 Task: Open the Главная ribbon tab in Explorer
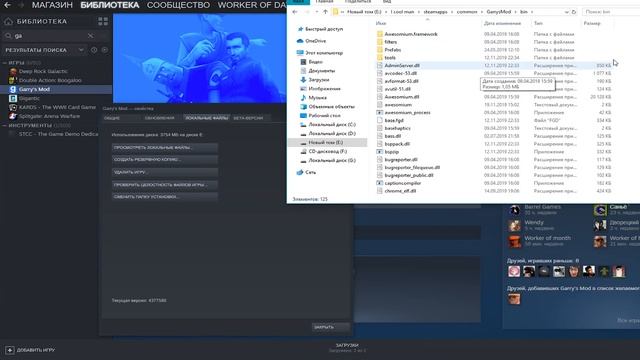coord(324,2)
